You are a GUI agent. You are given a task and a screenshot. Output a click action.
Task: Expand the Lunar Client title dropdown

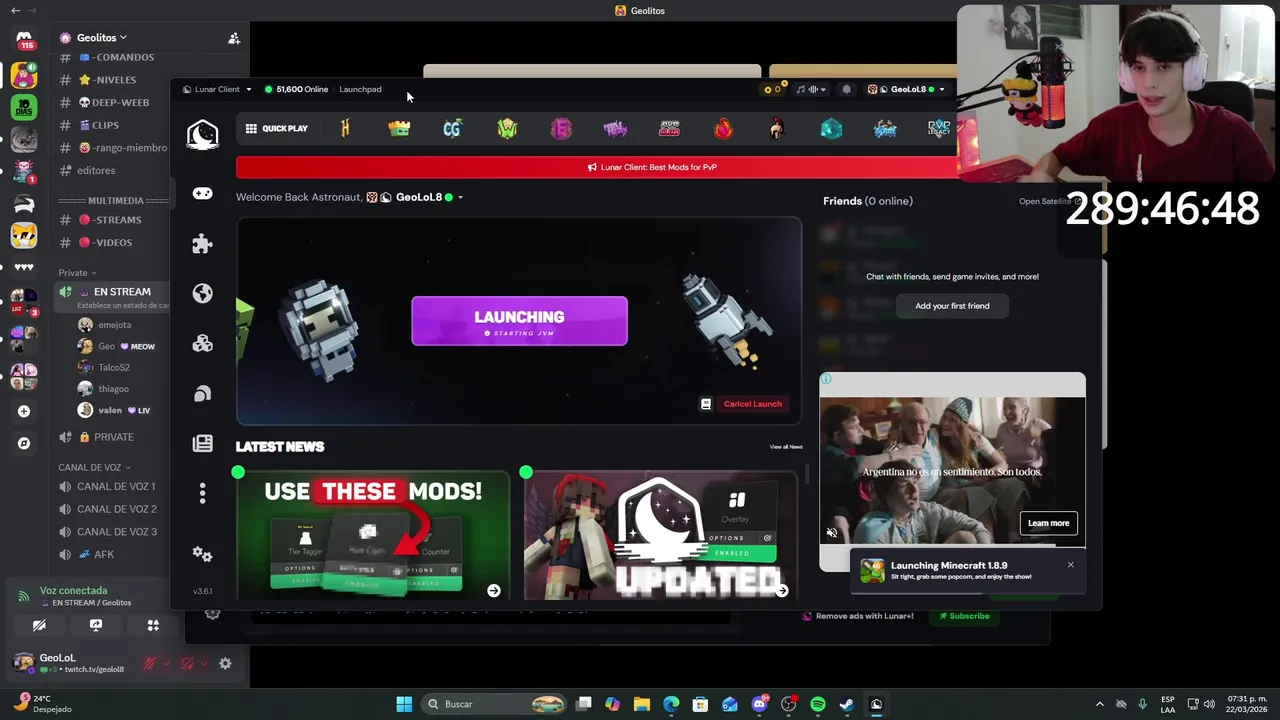(x=249, y=89)
